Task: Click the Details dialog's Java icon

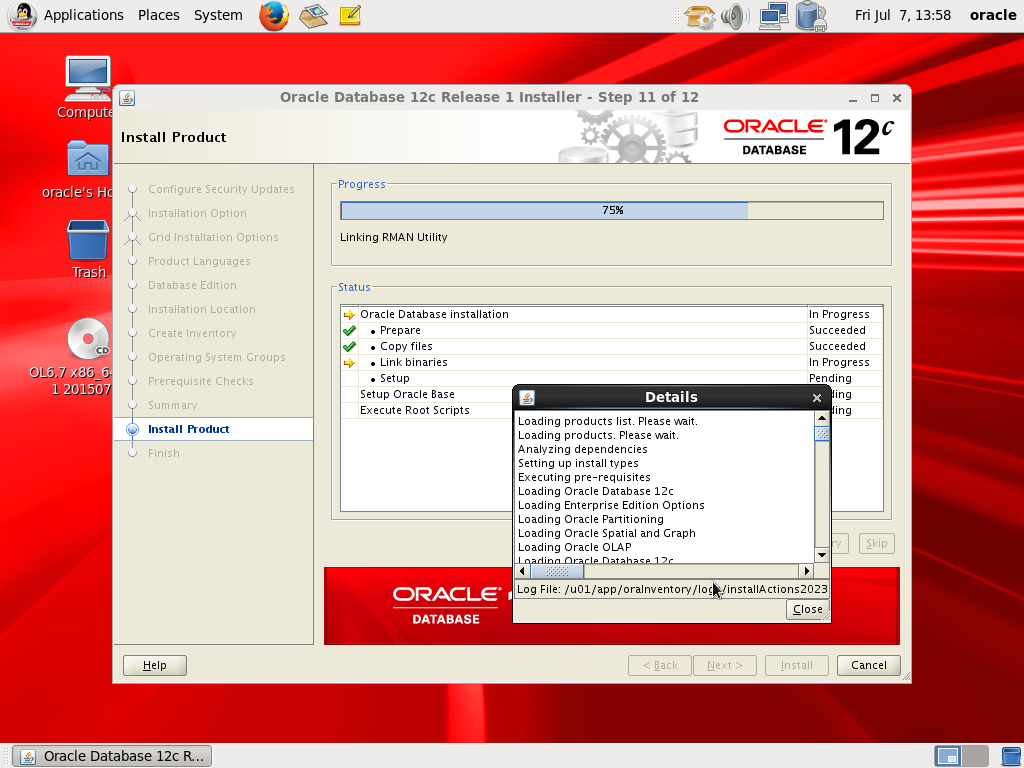Action: tap(527, 397)
